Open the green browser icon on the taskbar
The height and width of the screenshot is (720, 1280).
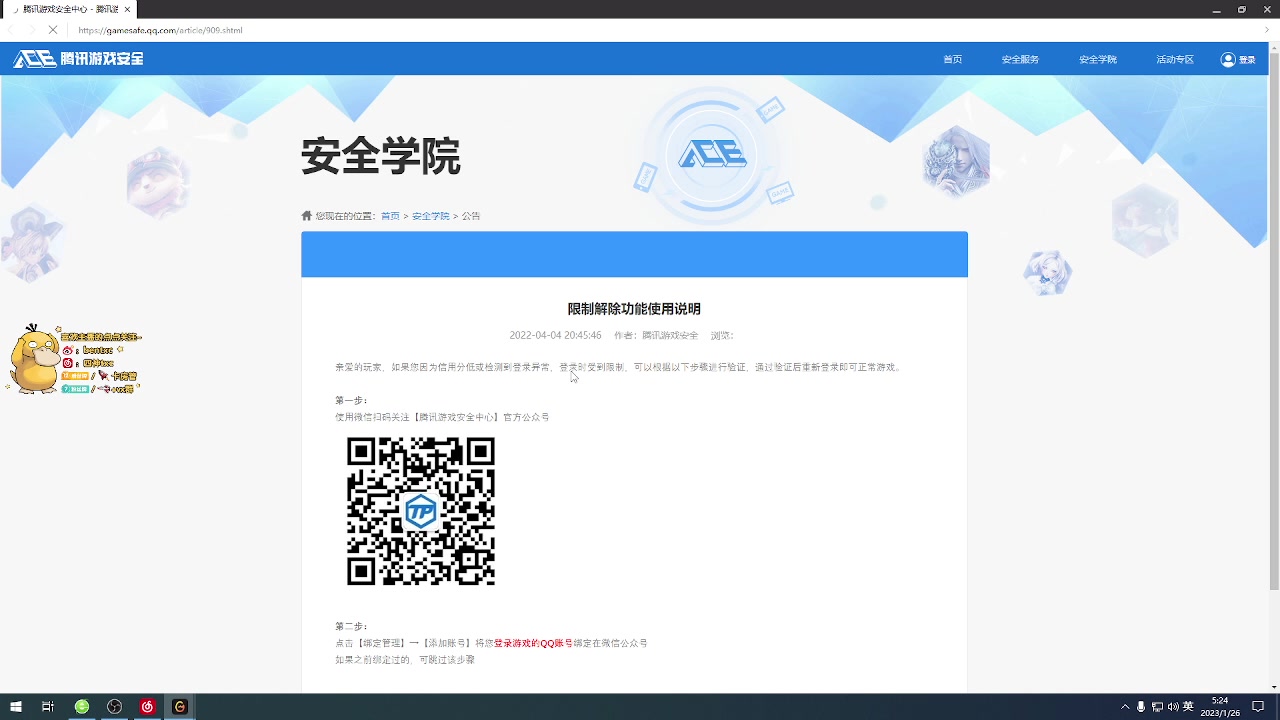81,706
